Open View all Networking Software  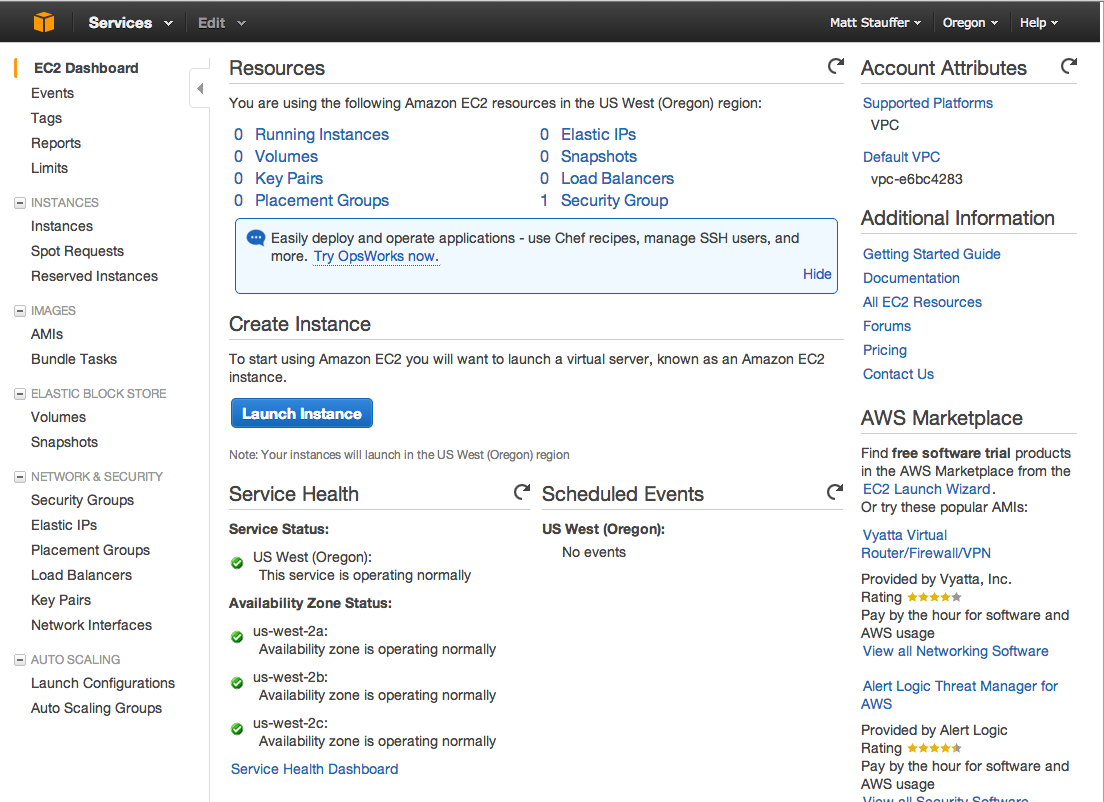coord(955,651)
